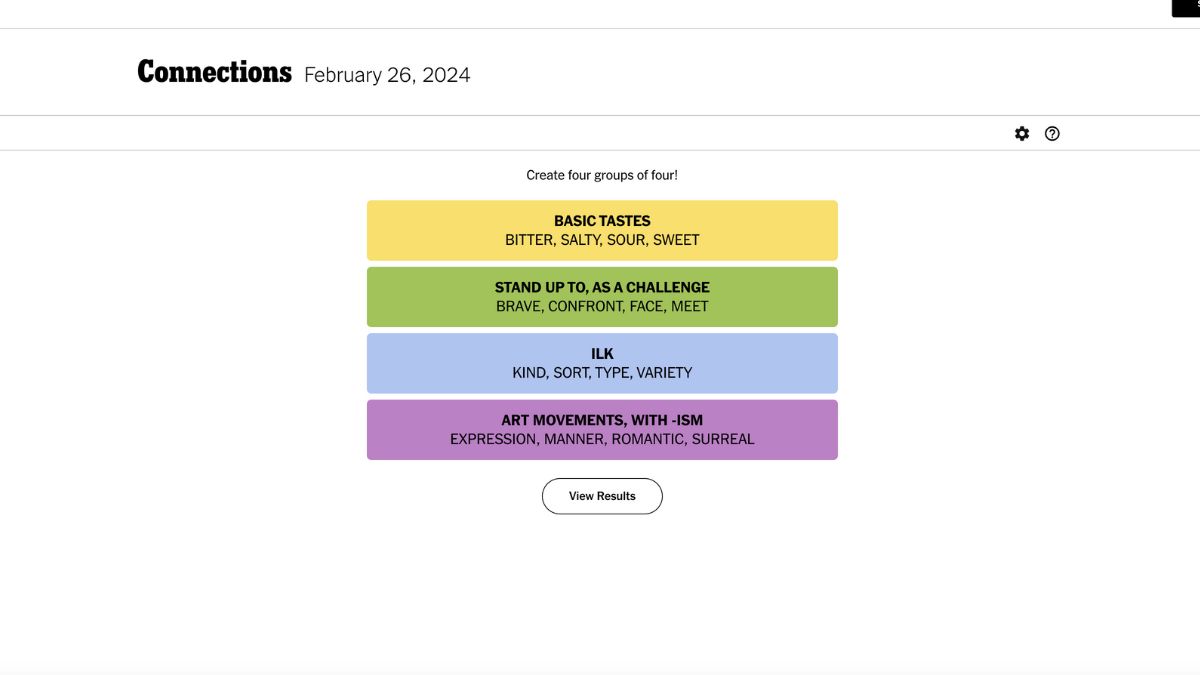
Task: Click the View Results button
Action: pyautogui.click(x=602, y=496)
